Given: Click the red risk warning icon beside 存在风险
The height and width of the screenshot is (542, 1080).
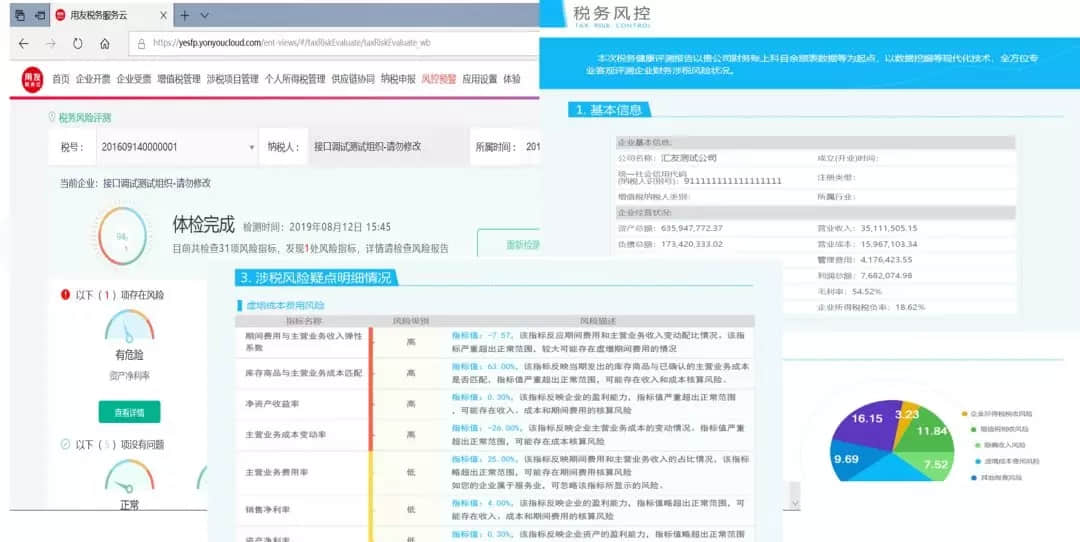Looking at the screenshot, I should point(65,295).
